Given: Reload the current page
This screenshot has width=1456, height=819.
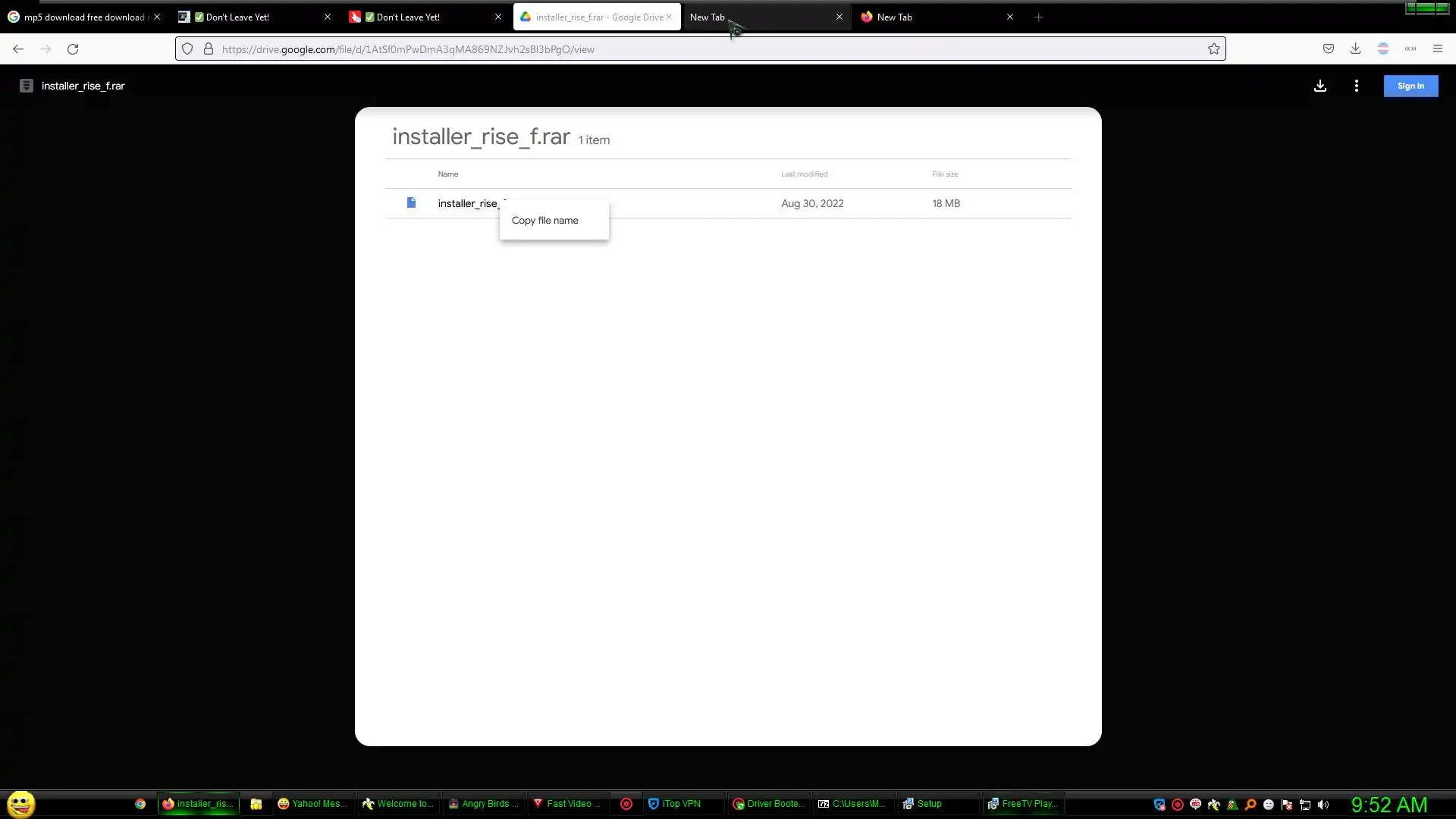Looking at the screenshot, I should [x=73, y=49].
